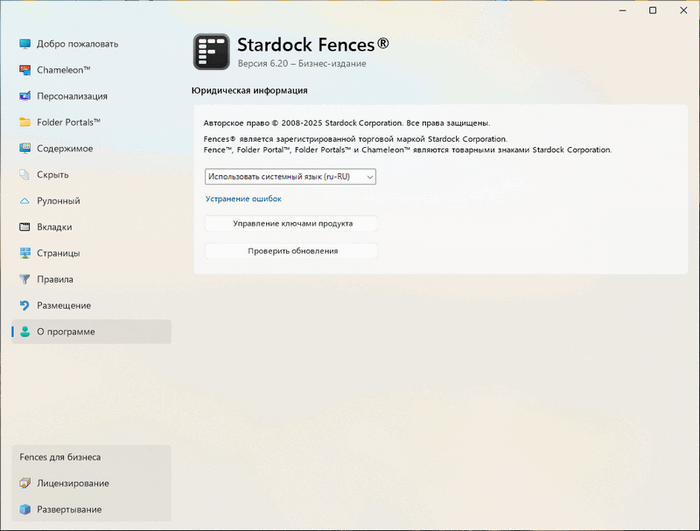Click the Размещение sidebar icon
The width and height of the screenshot is (700, 531).
click(x=26, y=305)
